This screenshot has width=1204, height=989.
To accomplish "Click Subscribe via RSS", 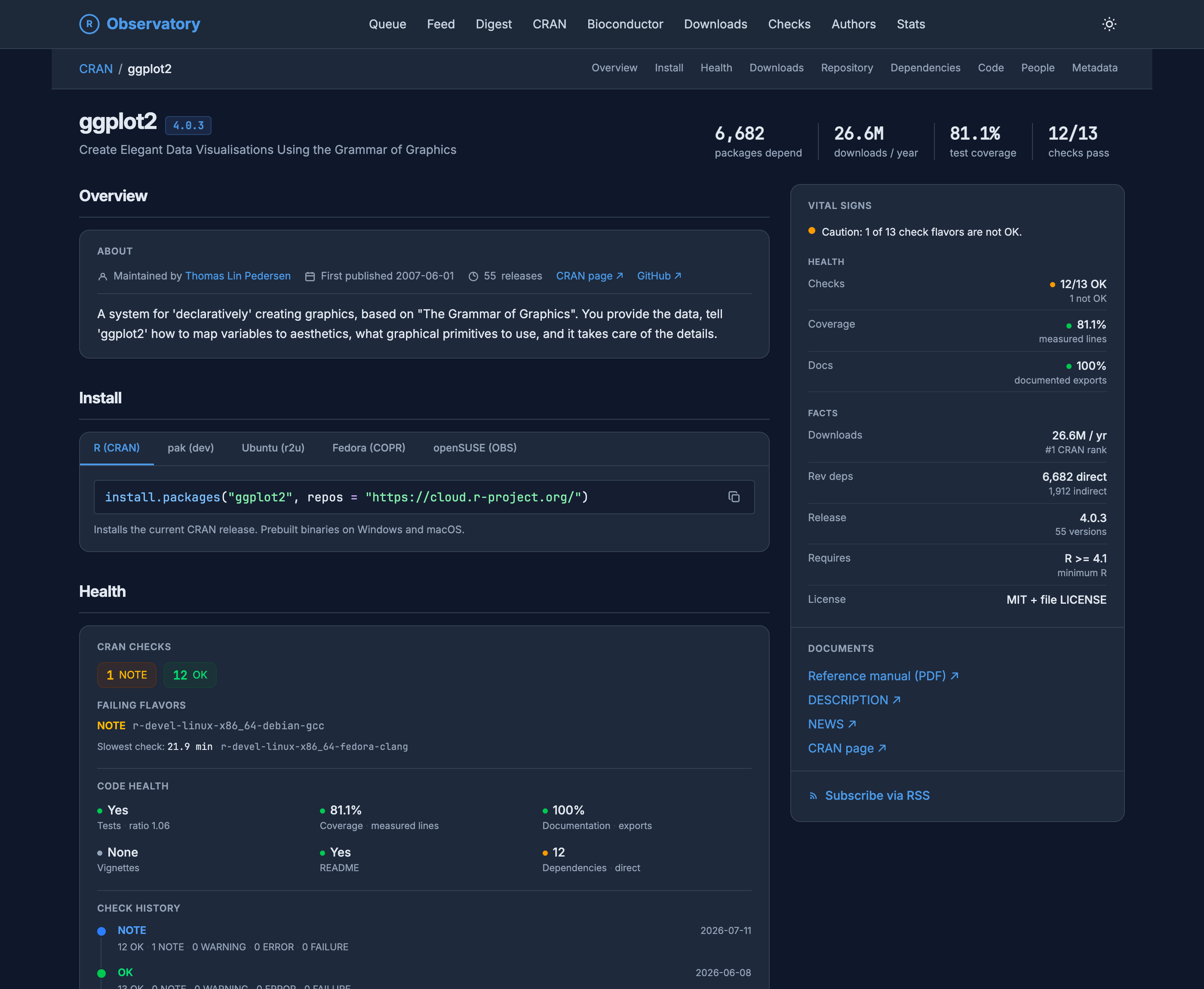I will pyautogui.click(x=877, y=795).
